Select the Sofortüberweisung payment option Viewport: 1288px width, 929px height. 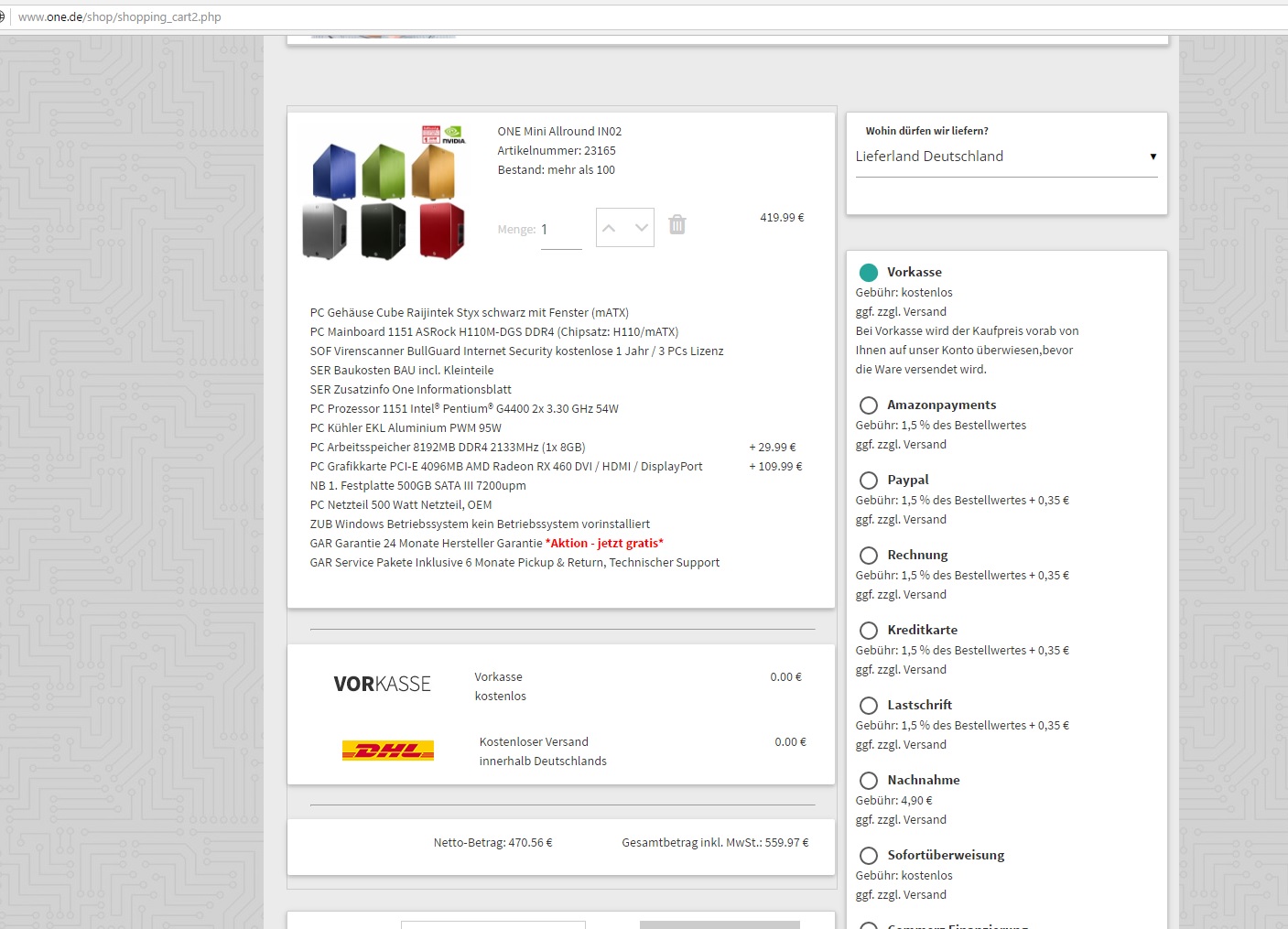click(869, 856)
